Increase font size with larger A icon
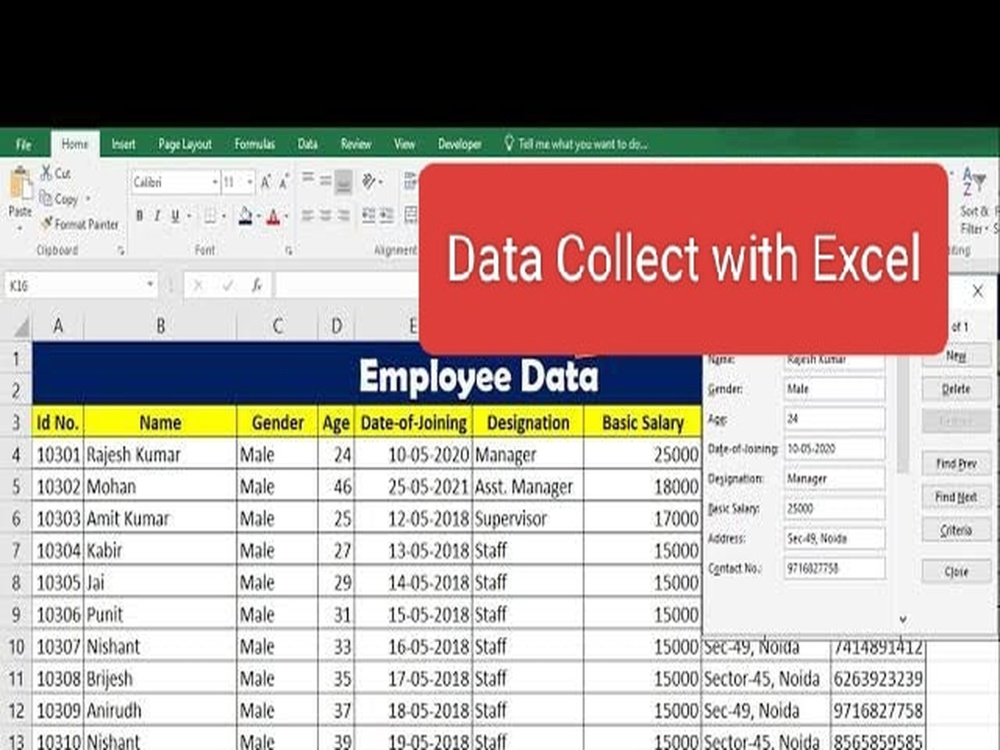The width and height of the screenshot is (1000, 750). coord(266,182)
